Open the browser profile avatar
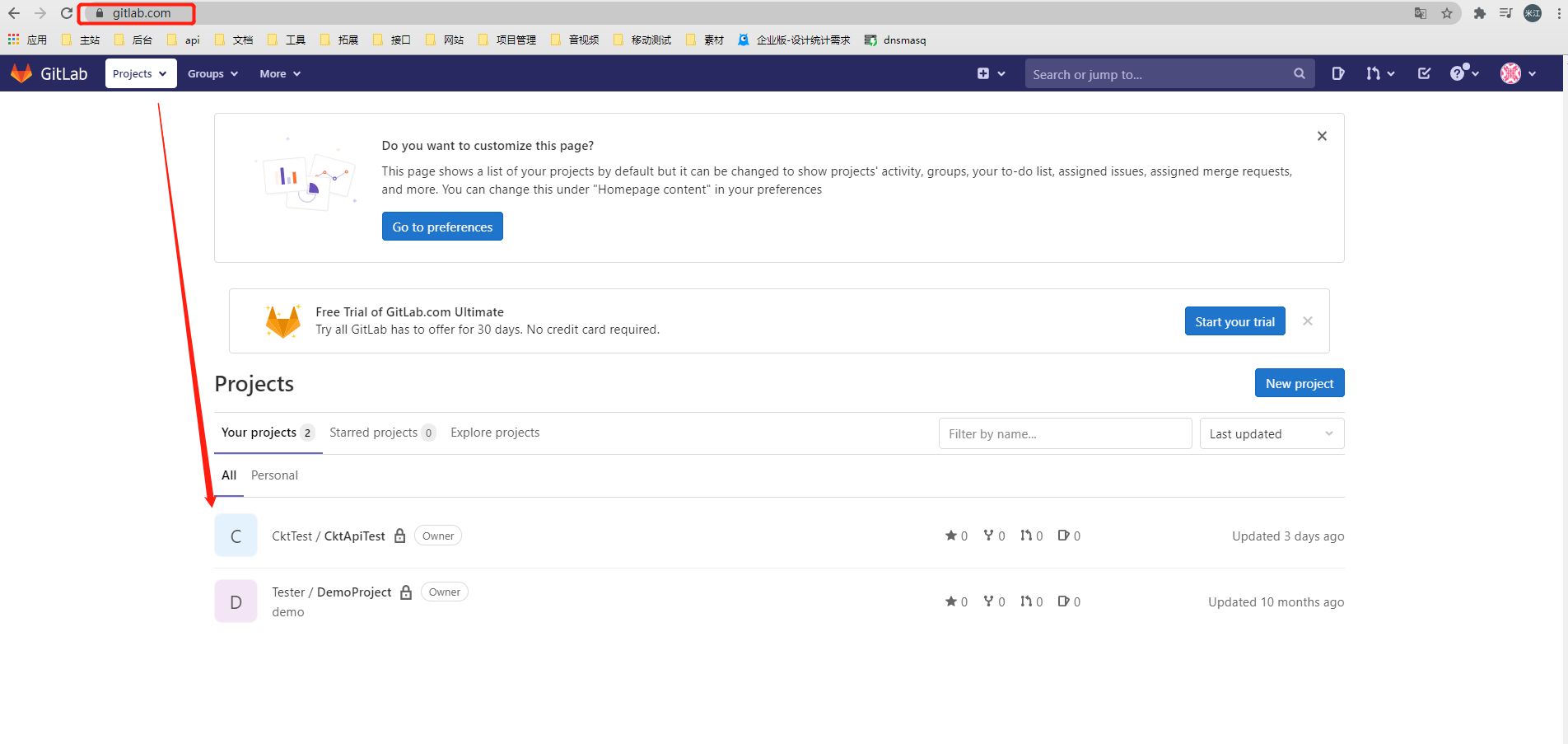This screenshot has height=744, width=1568. pos(1533,13)
